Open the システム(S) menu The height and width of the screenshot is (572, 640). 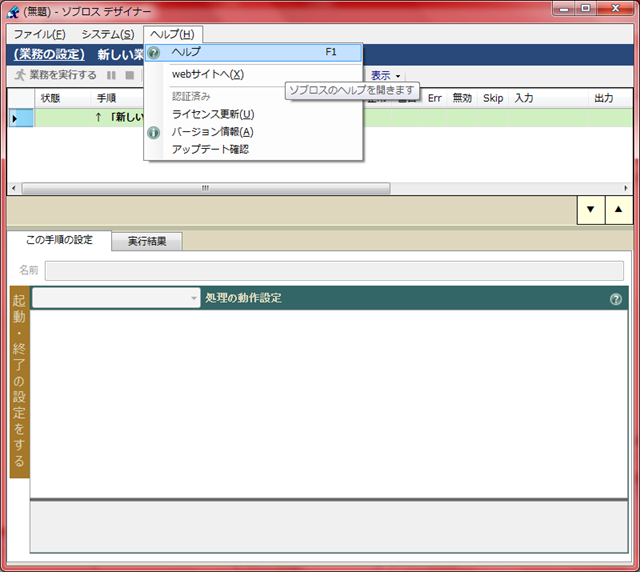coord(108,34)
